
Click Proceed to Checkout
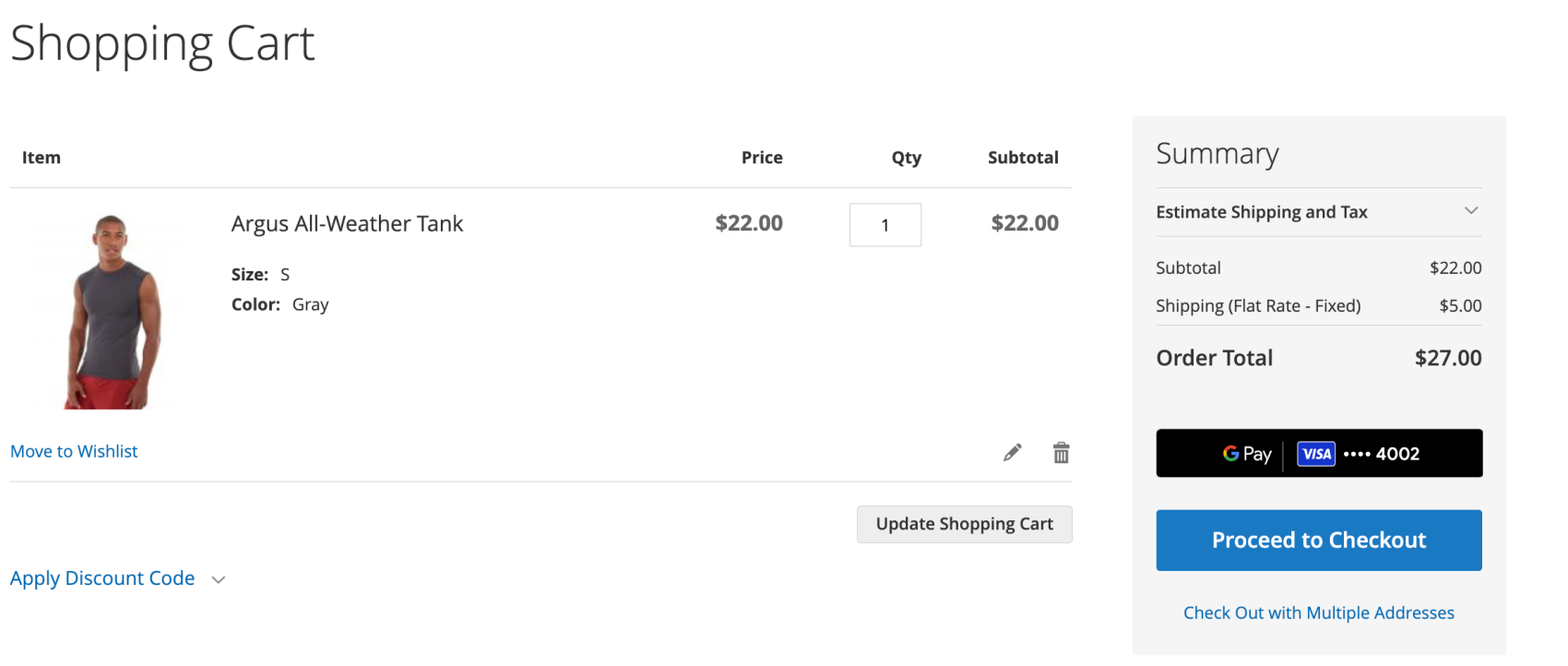tap(1318, 540)
